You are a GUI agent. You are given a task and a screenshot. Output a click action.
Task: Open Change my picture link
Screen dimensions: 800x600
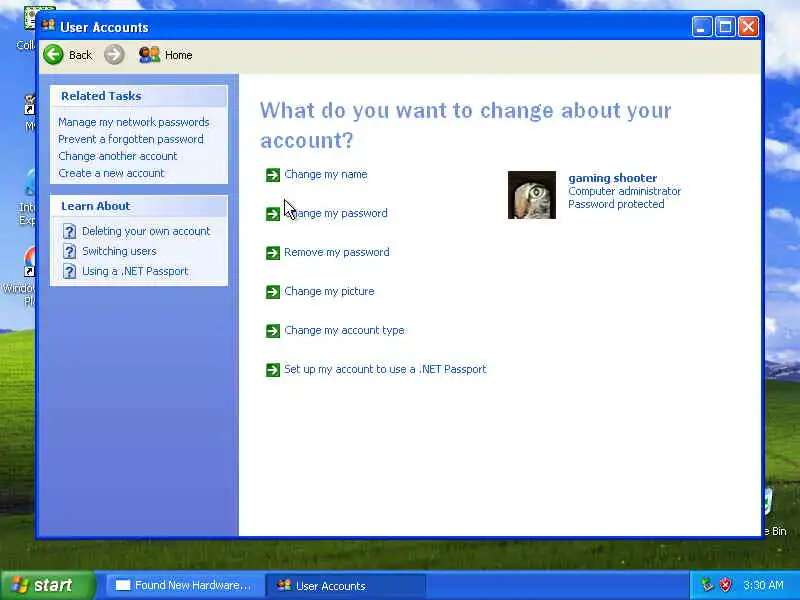tap(329, 291)
